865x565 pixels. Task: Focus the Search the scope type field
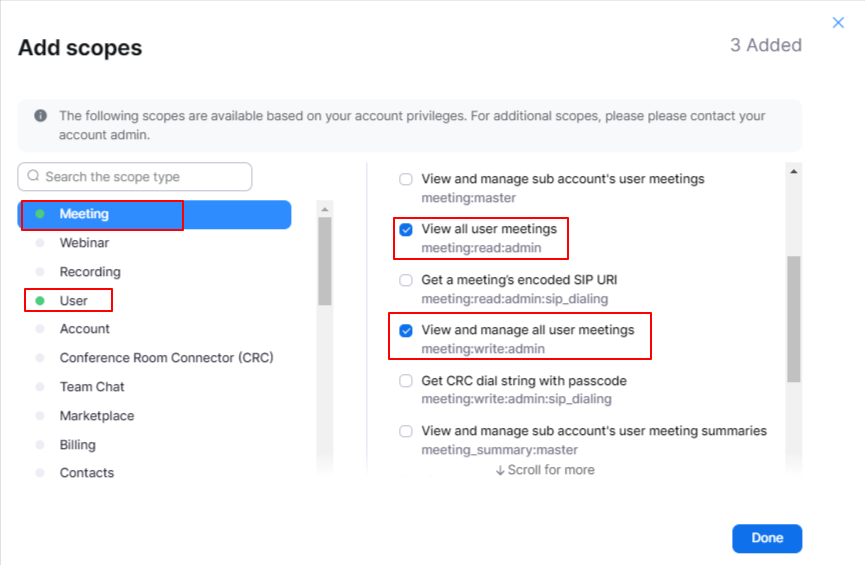pos(143,177)
